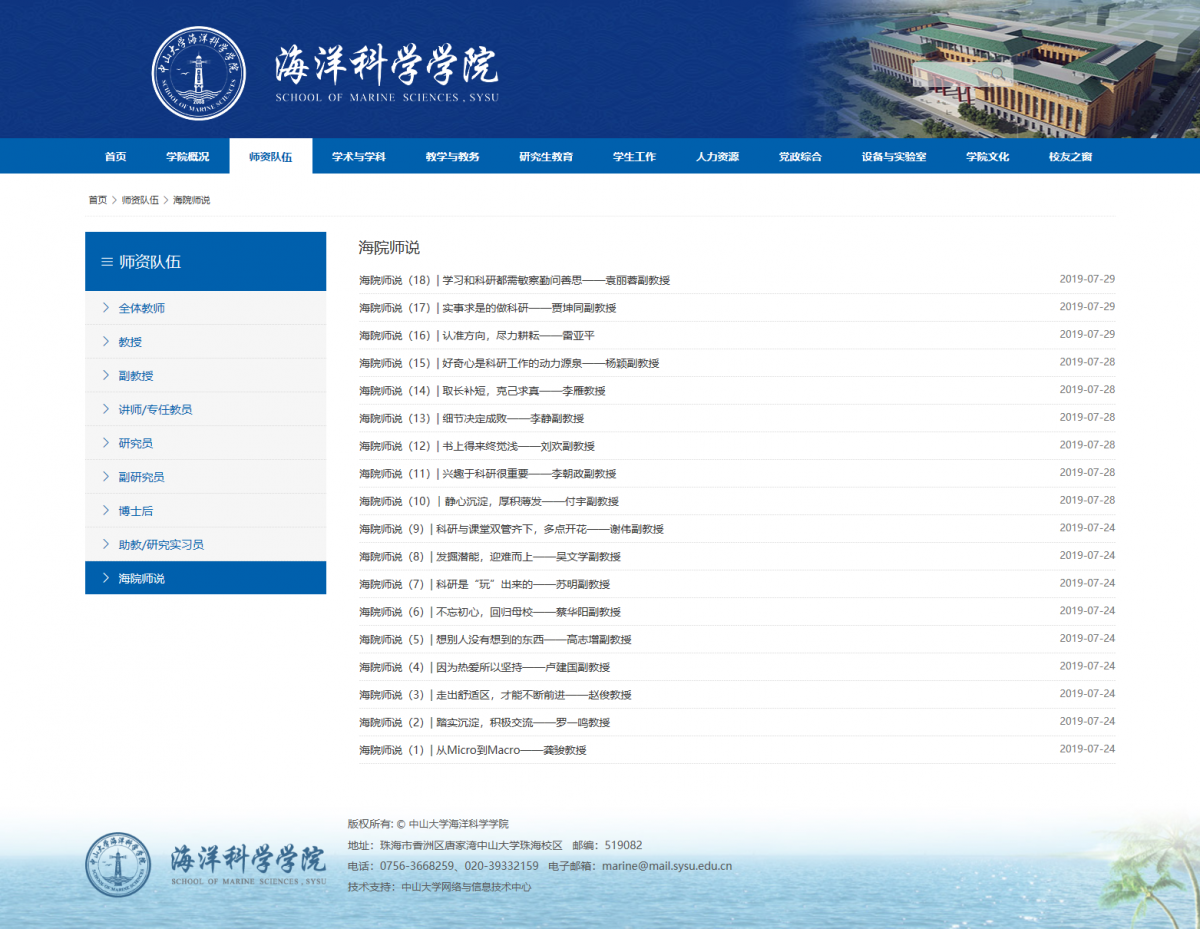Select 助教/研究实习员 in the sidebar
Image resolution: width=1200 pixels, height=929 pixels.
tap(161, 545)
